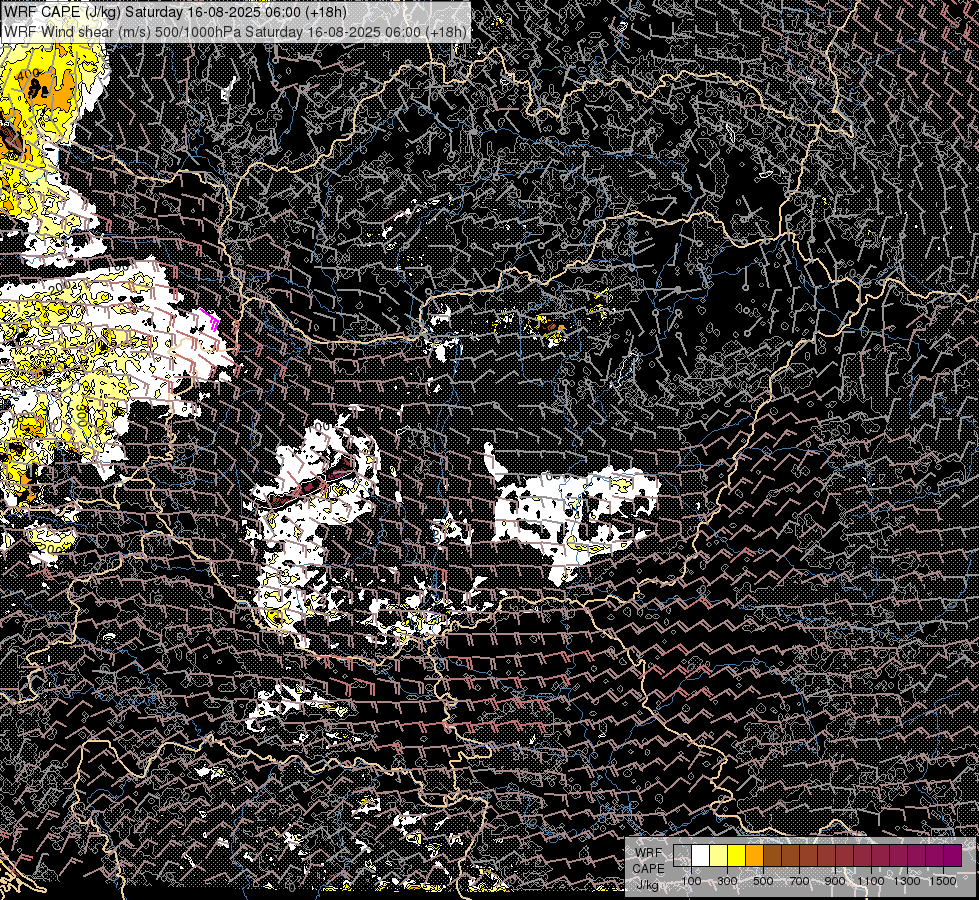Image resolution: width=979 pixels, height=900 pixels.
Task: Select the final purple legend swatch
Action: pyautogui.click(x=953, y=856)
